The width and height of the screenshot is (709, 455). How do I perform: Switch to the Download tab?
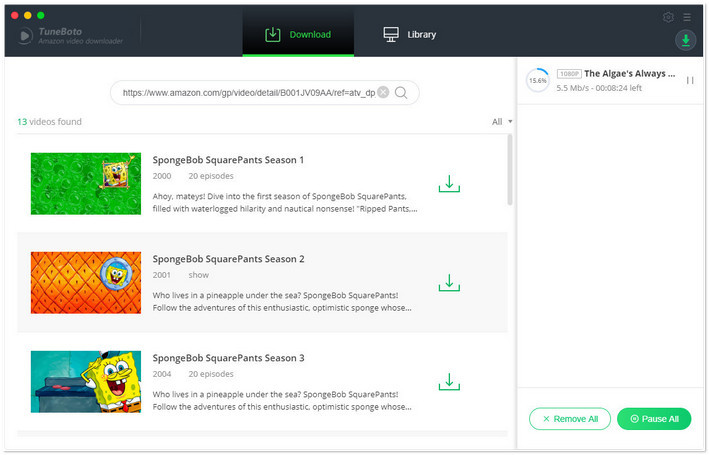pyautogui.click(x=298, y=34)
